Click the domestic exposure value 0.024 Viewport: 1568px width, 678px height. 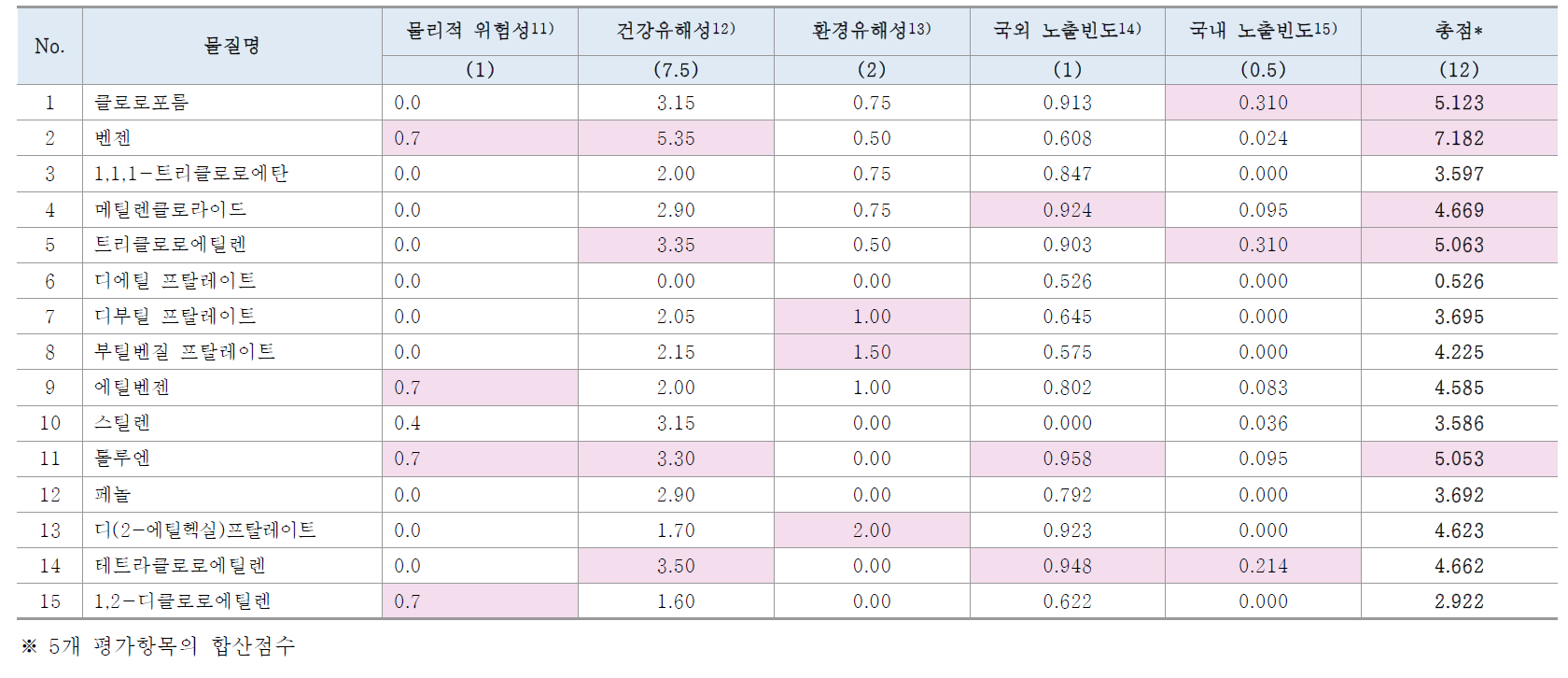coord(1263,138)
